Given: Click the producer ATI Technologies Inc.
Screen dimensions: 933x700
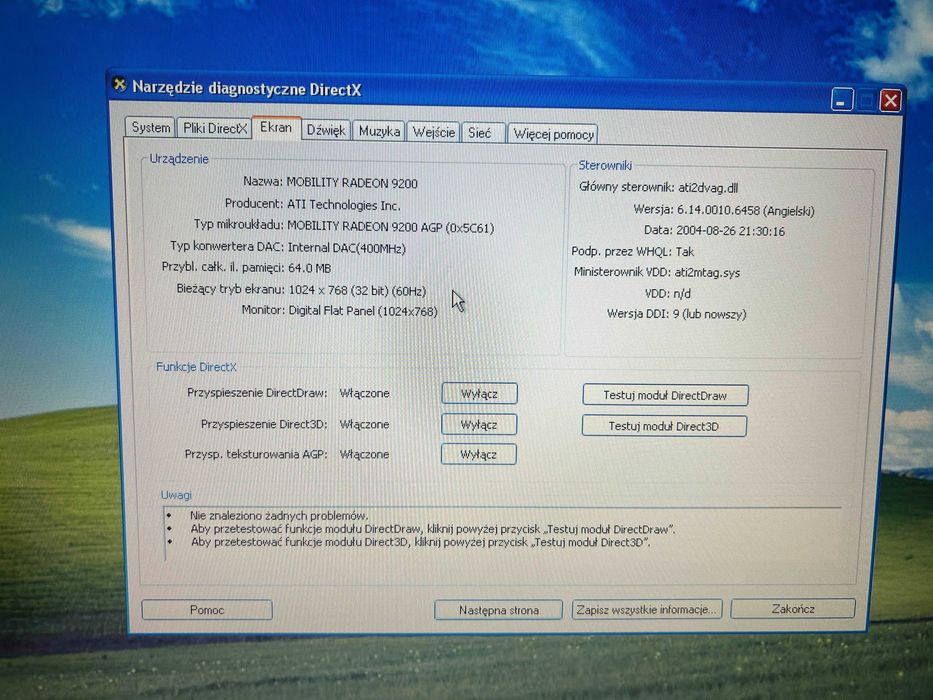Looking at the screenshot, I should pos(343,205).
